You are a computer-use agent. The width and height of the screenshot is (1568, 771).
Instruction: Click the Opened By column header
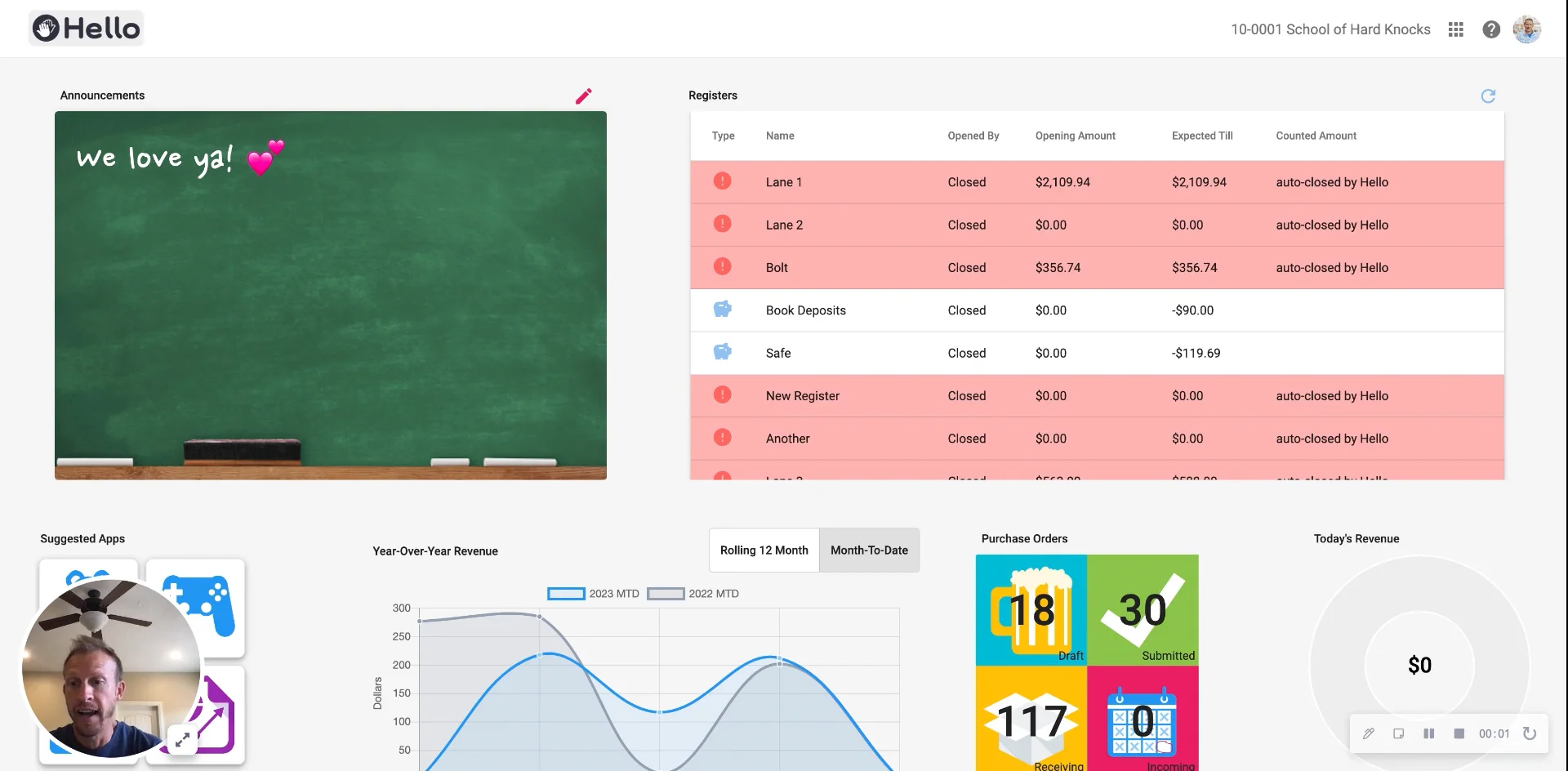[x=973, y=136]
